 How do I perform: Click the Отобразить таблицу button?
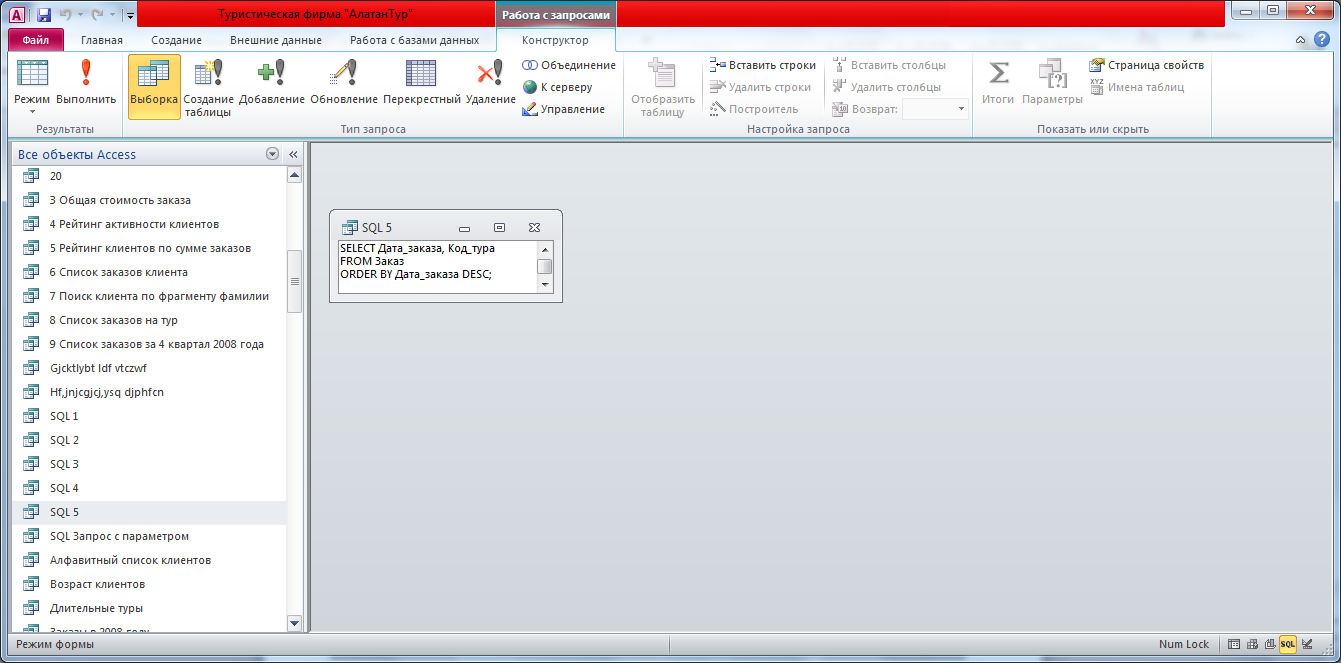point(662,88)
